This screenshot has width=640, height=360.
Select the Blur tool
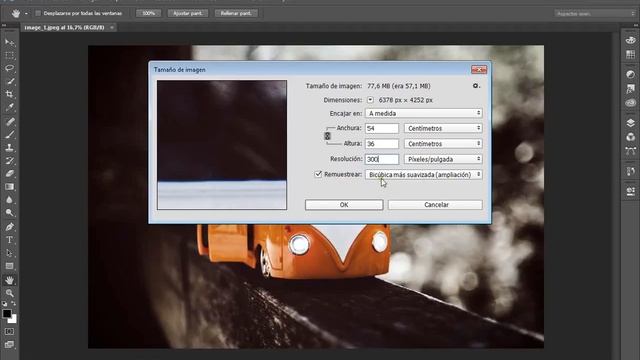[x=9, y=200]
